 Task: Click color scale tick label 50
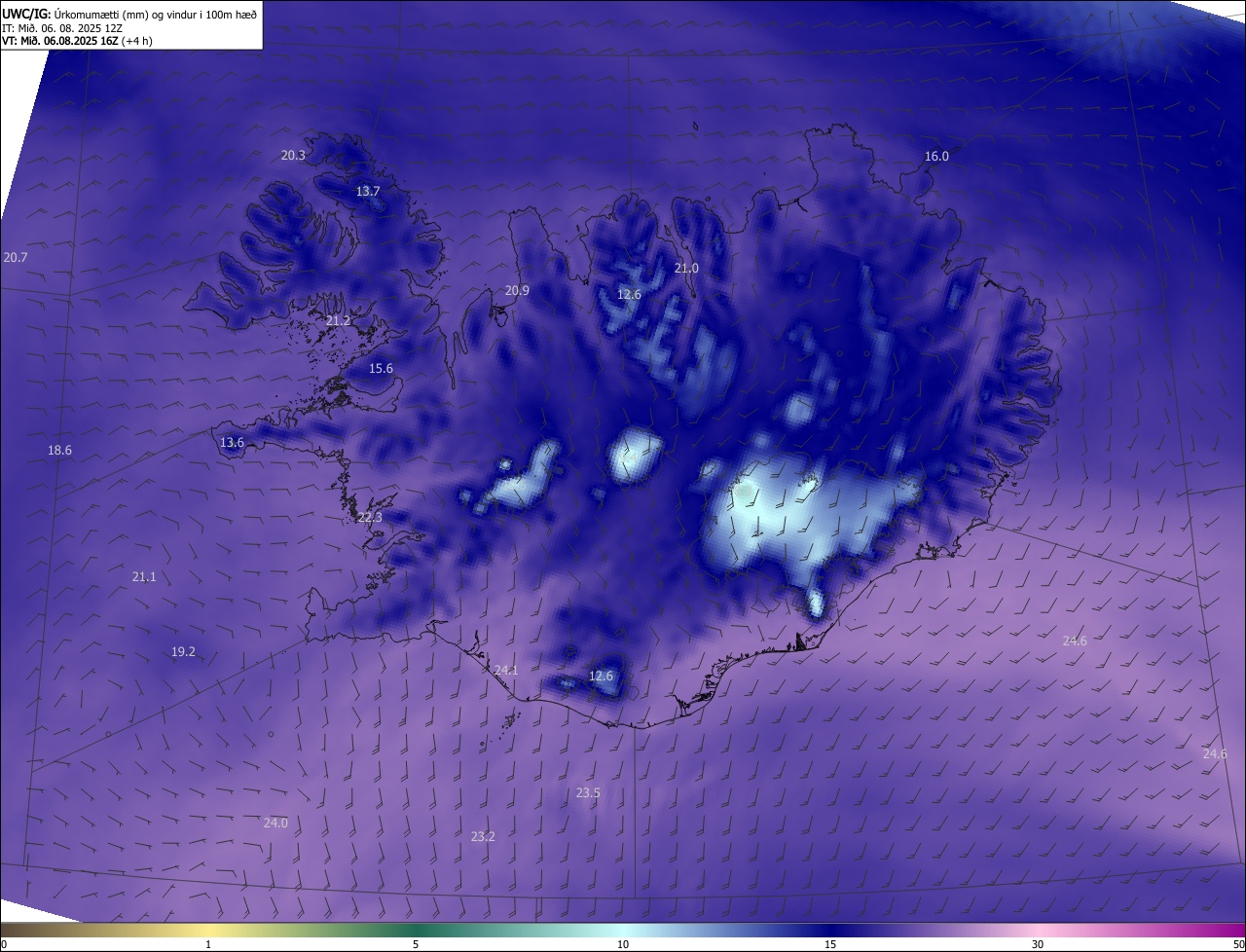(1238, 944)
